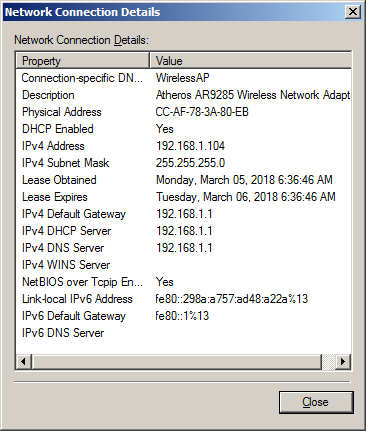366x431 pixels.
Task: Close dialog with the title bar X
Action: pos(352,12)
